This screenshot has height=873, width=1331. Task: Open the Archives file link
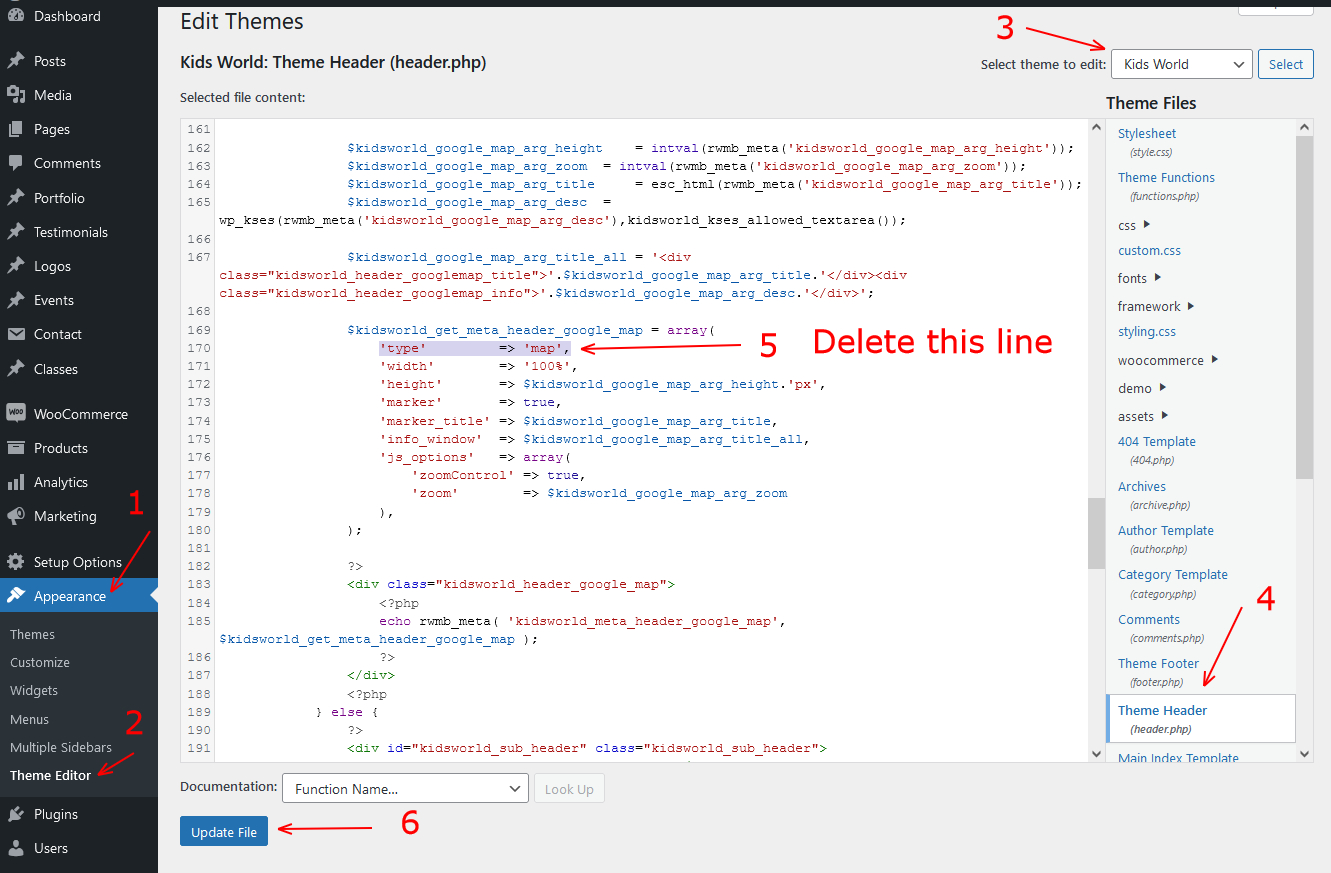point(1142,486)
